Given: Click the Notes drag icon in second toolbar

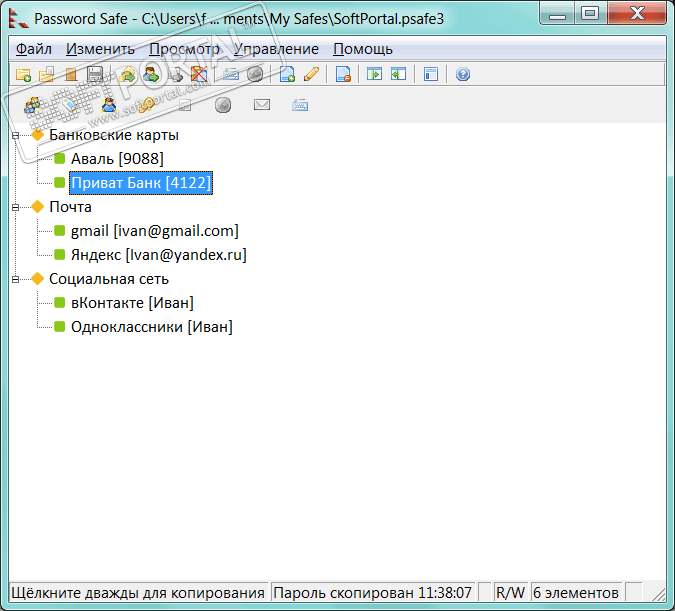Looking at the screenshot, I should (x=185, y=105).
